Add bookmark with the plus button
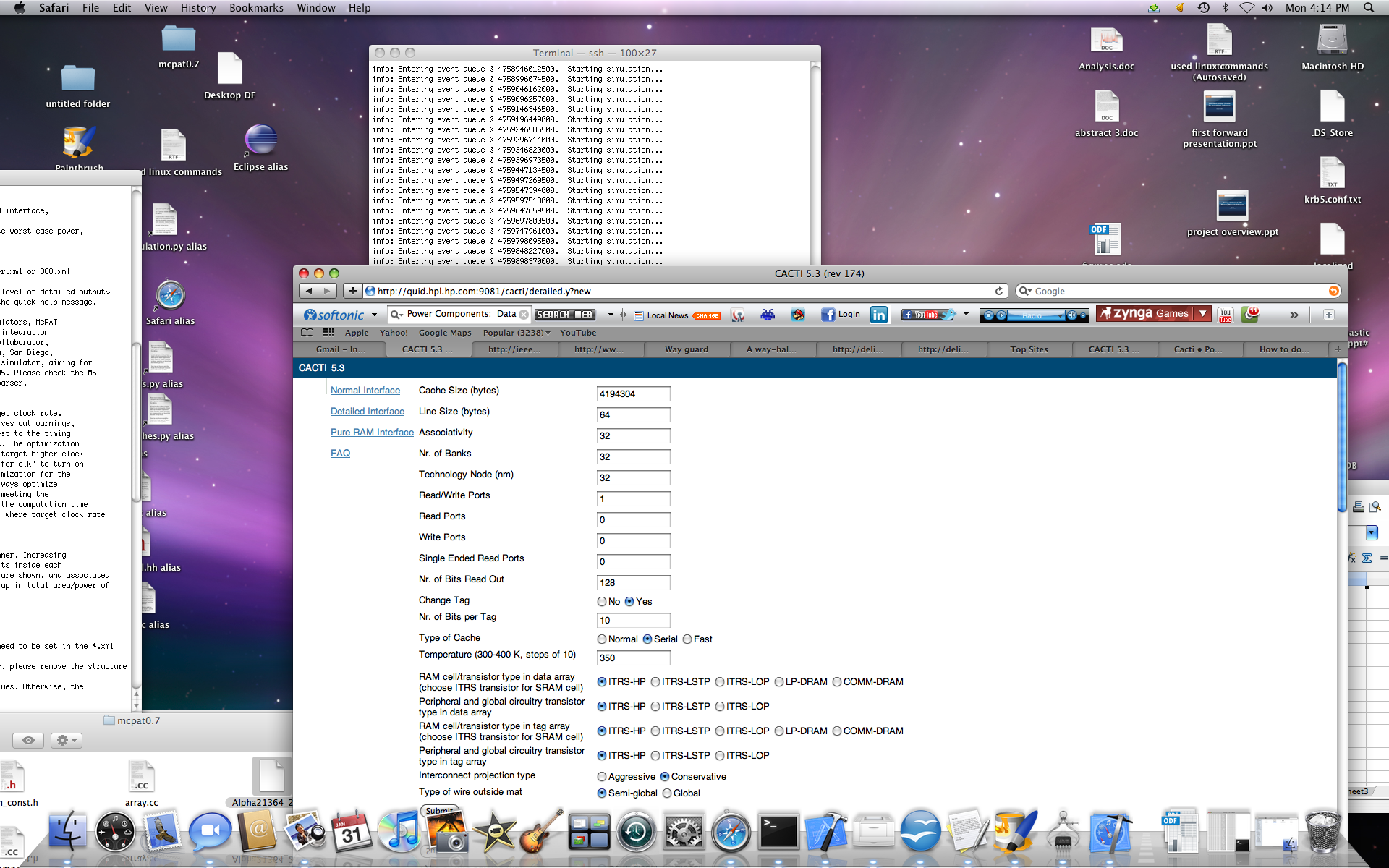Image resolution: width=1389 pixels, height=868 pixels. [352, 291]
